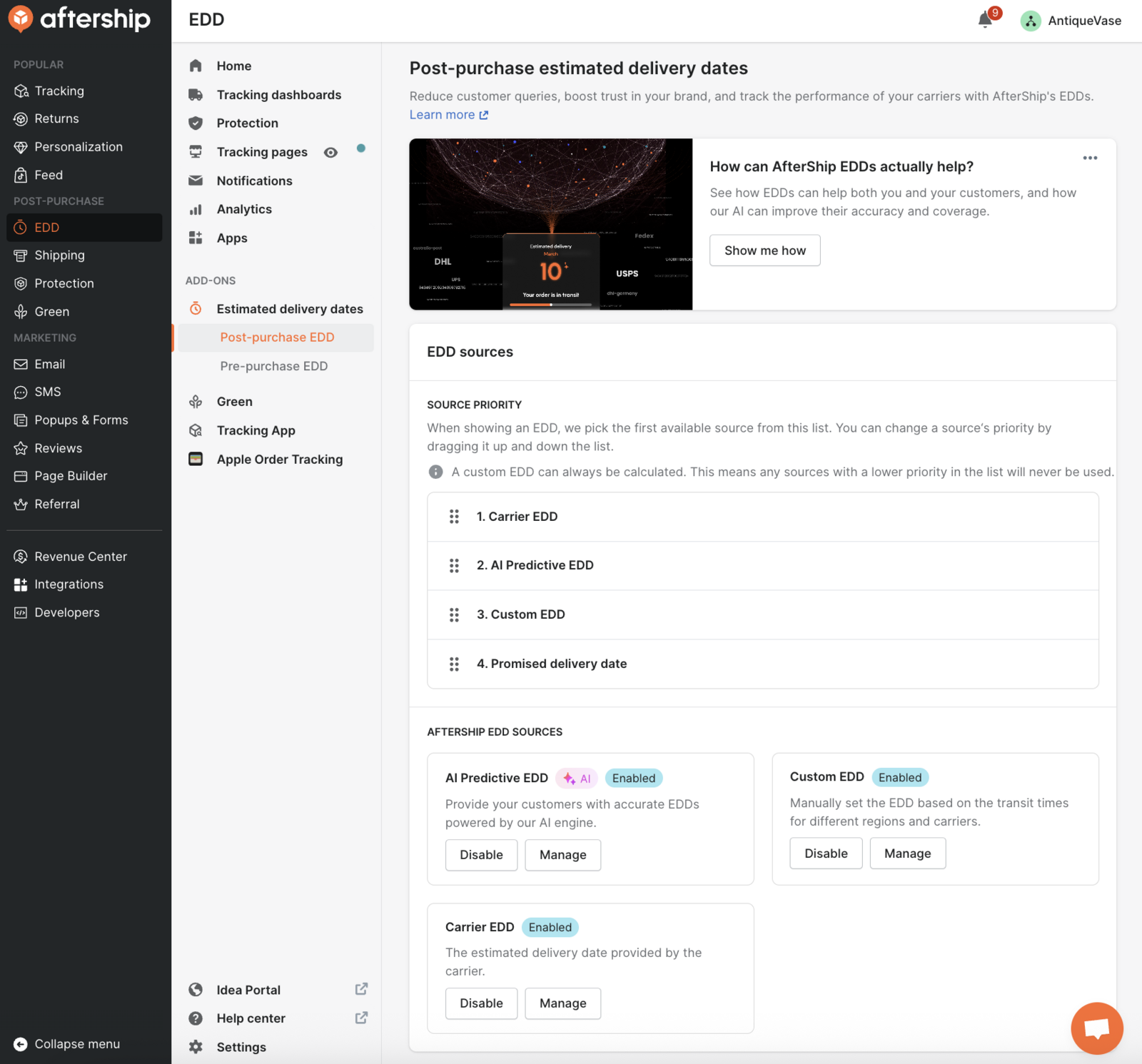Manage the AI Predictive EDD source
The image size is (1142, 1064).
coord(563,855)
